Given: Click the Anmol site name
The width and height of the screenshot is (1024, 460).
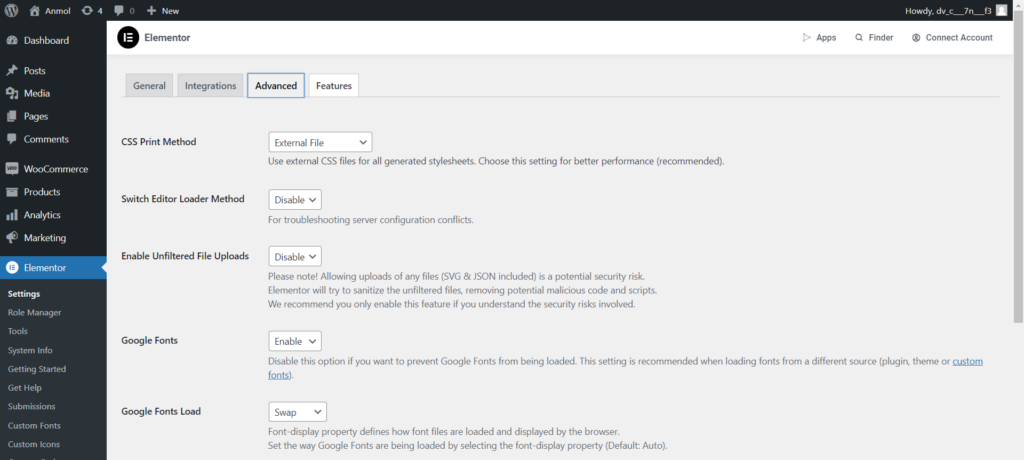Looking at the screenshot, I should click(57, 10).
